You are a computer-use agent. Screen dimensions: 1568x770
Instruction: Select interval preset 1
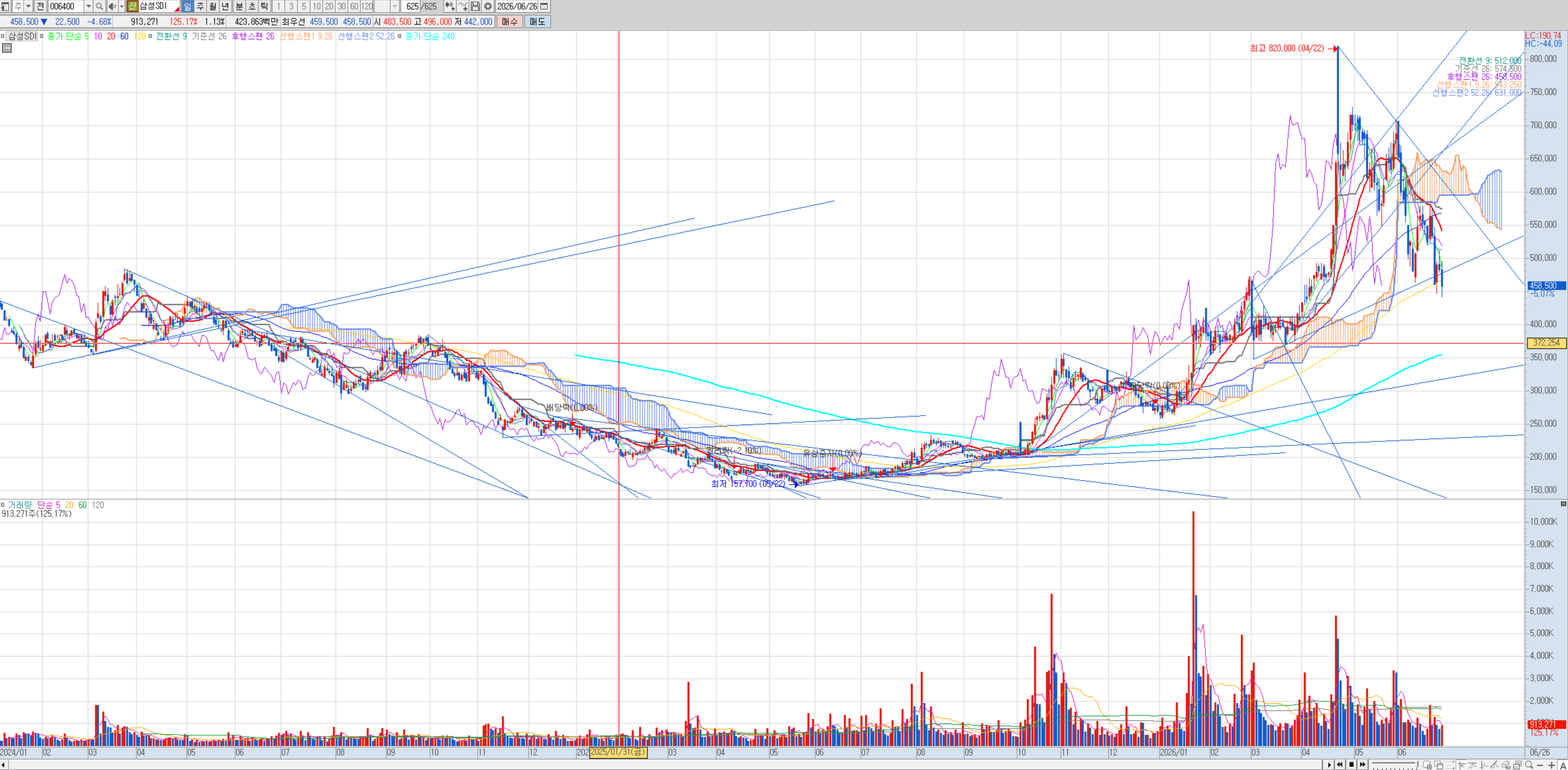tap(278, 6)
